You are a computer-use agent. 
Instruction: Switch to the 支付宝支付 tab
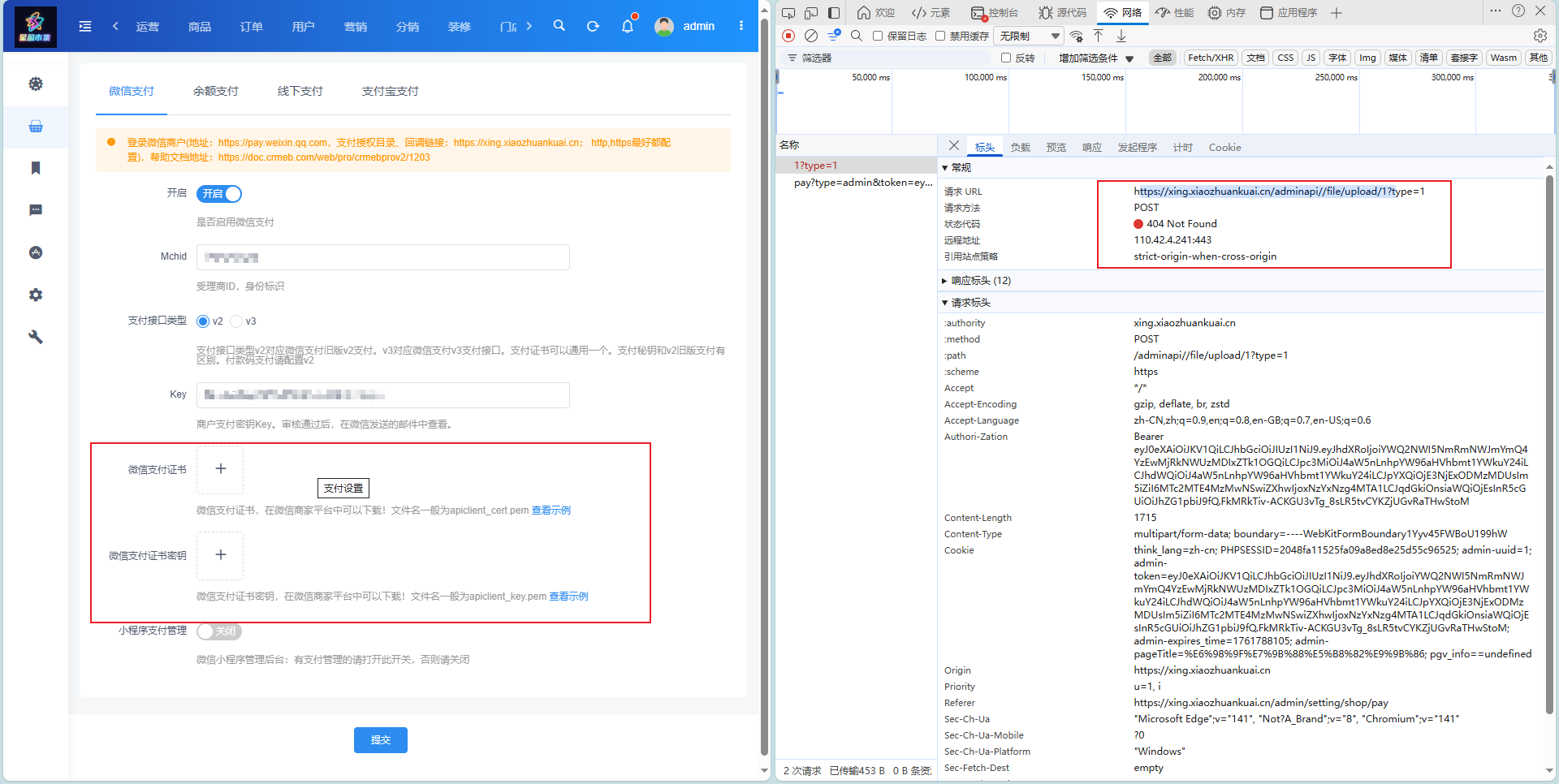[x=390, y=91]
